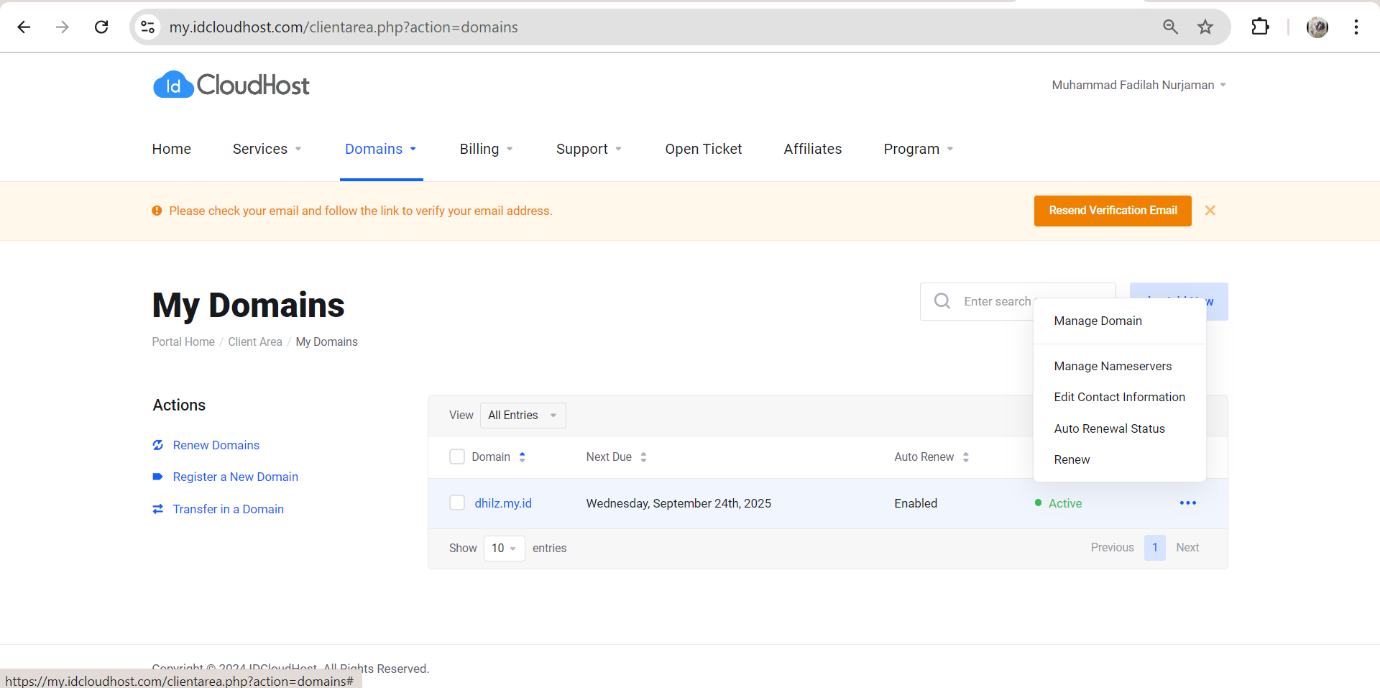Select Manage Nameservers from context menu
Viewport: 1380px width, 688px height.
click(x=1113, y=366)
